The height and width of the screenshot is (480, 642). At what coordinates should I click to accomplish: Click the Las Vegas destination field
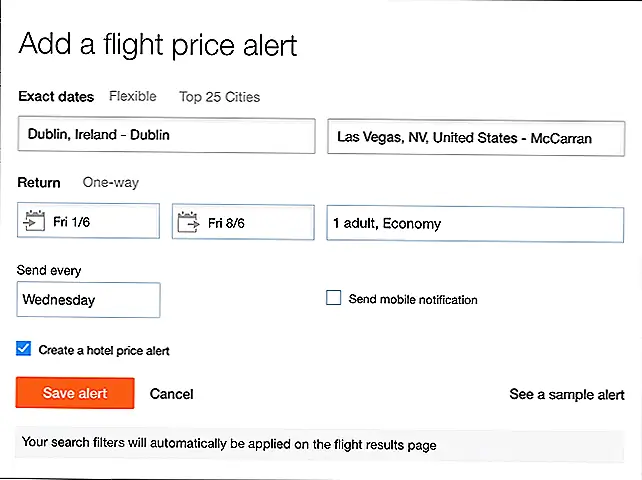pos(476,138)
